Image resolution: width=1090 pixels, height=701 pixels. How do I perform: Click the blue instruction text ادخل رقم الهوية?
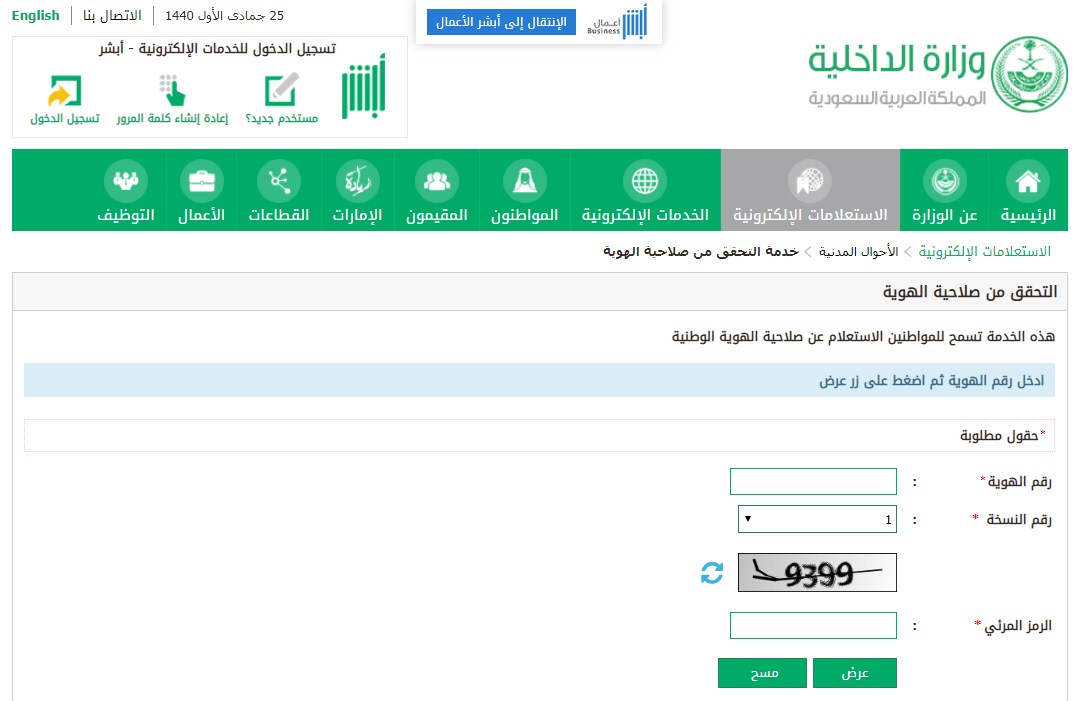click(x=932, y=380)
